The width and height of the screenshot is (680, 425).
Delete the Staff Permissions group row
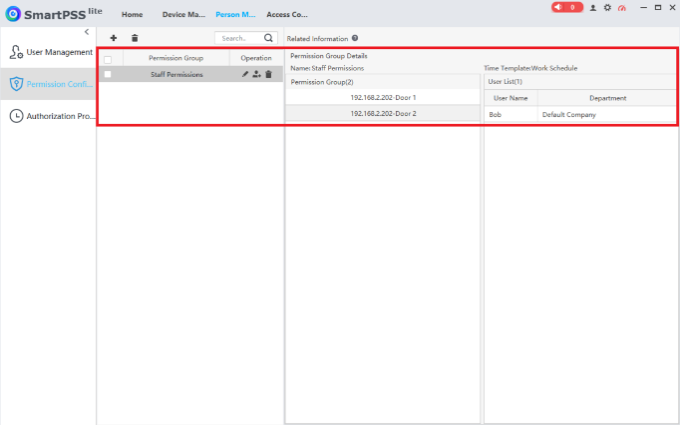268,74
